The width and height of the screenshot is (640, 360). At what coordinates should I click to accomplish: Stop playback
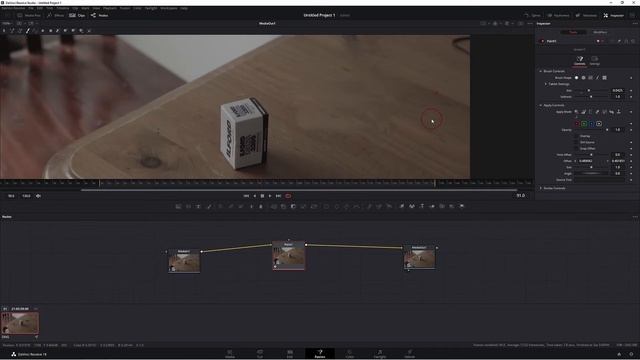(x=262, y=196)
